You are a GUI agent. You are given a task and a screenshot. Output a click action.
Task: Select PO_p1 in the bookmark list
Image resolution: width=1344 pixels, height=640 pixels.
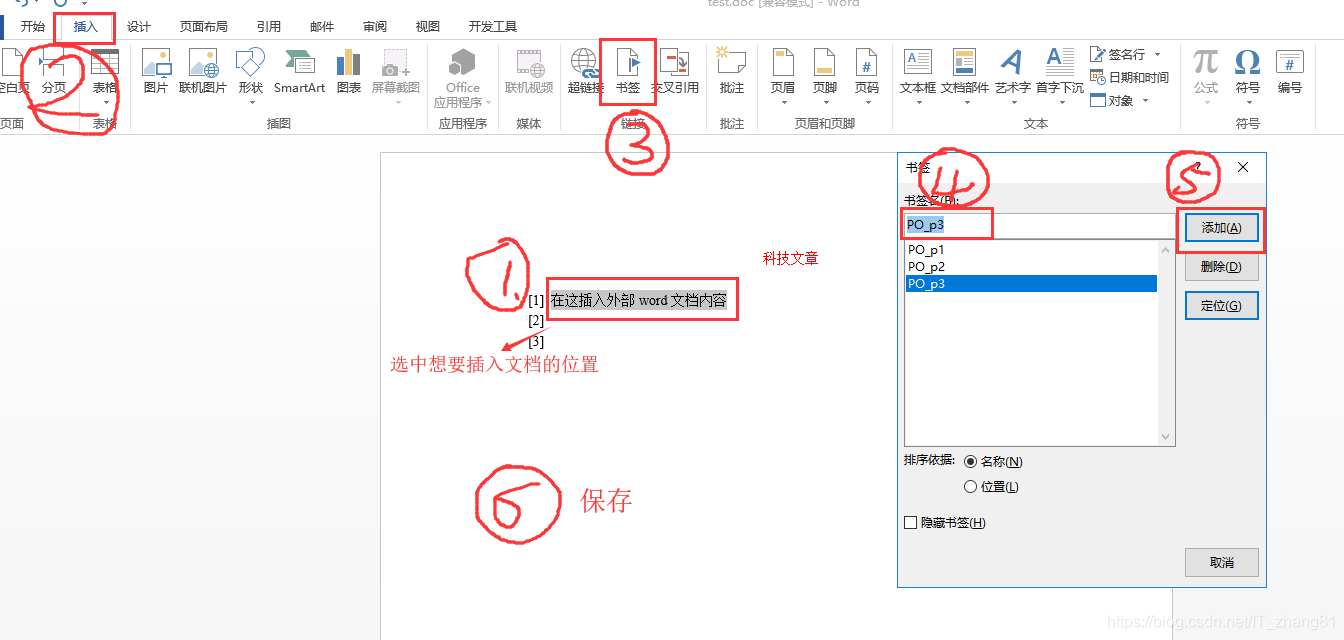coord(1030,250)
